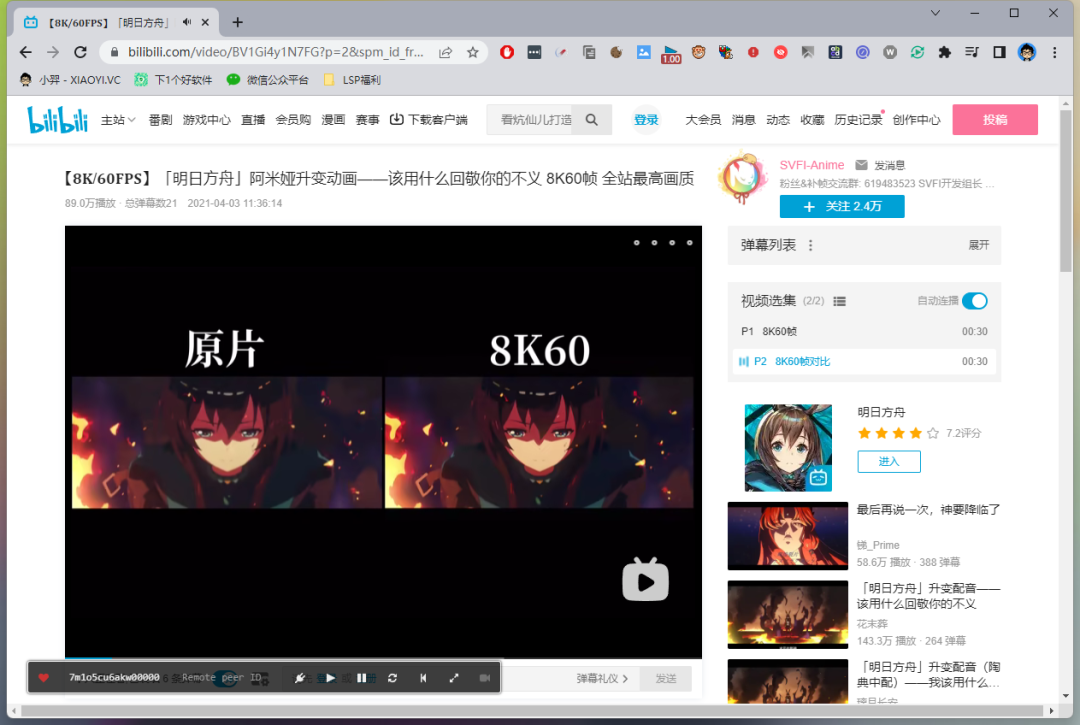Click the camera/screenshot icon in player bar
The image size is (1080, 725).
[485, 677]
